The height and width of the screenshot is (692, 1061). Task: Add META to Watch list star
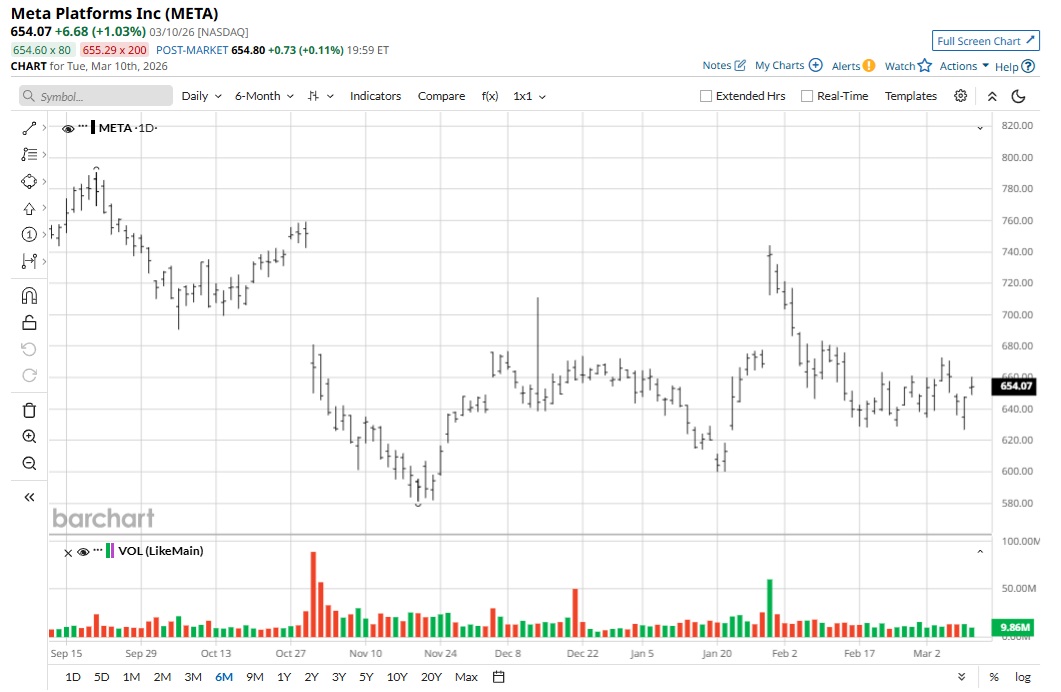point(924,66)
